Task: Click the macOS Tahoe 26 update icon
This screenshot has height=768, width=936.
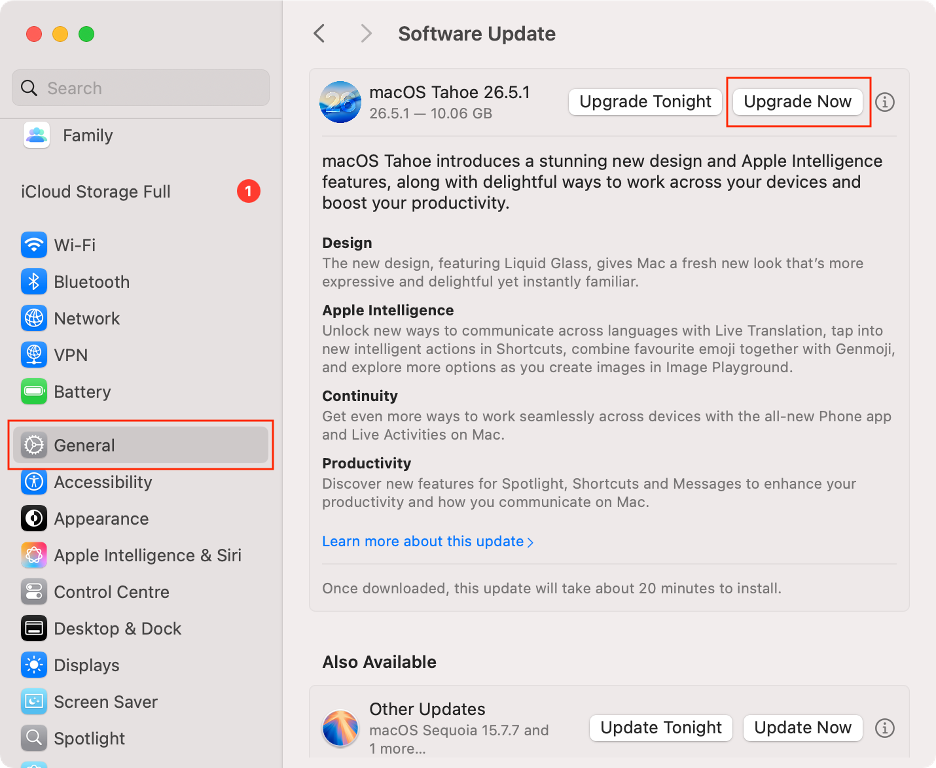Action: [340, 102]
